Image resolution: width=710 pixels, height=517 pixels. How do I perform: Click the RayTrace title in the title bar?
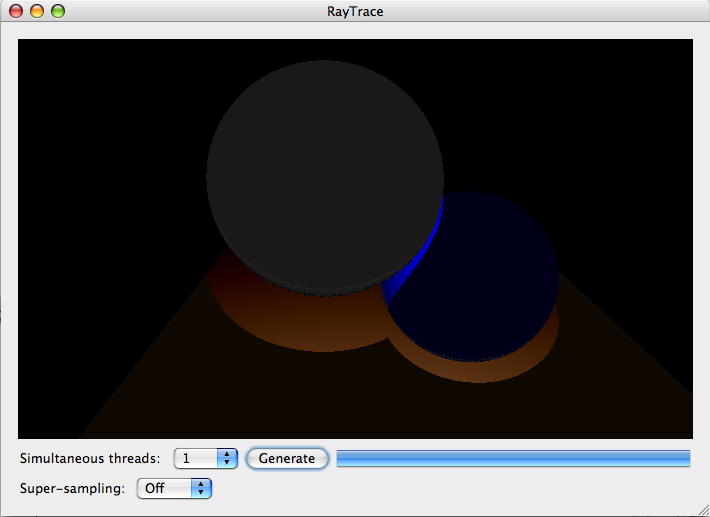pyautogui.click(x=355, y=12)
